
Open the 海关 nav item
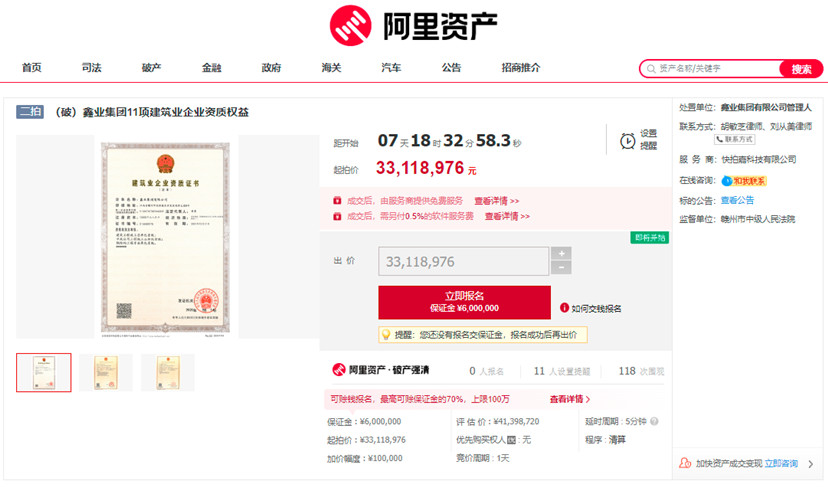(x=331, y=68)
